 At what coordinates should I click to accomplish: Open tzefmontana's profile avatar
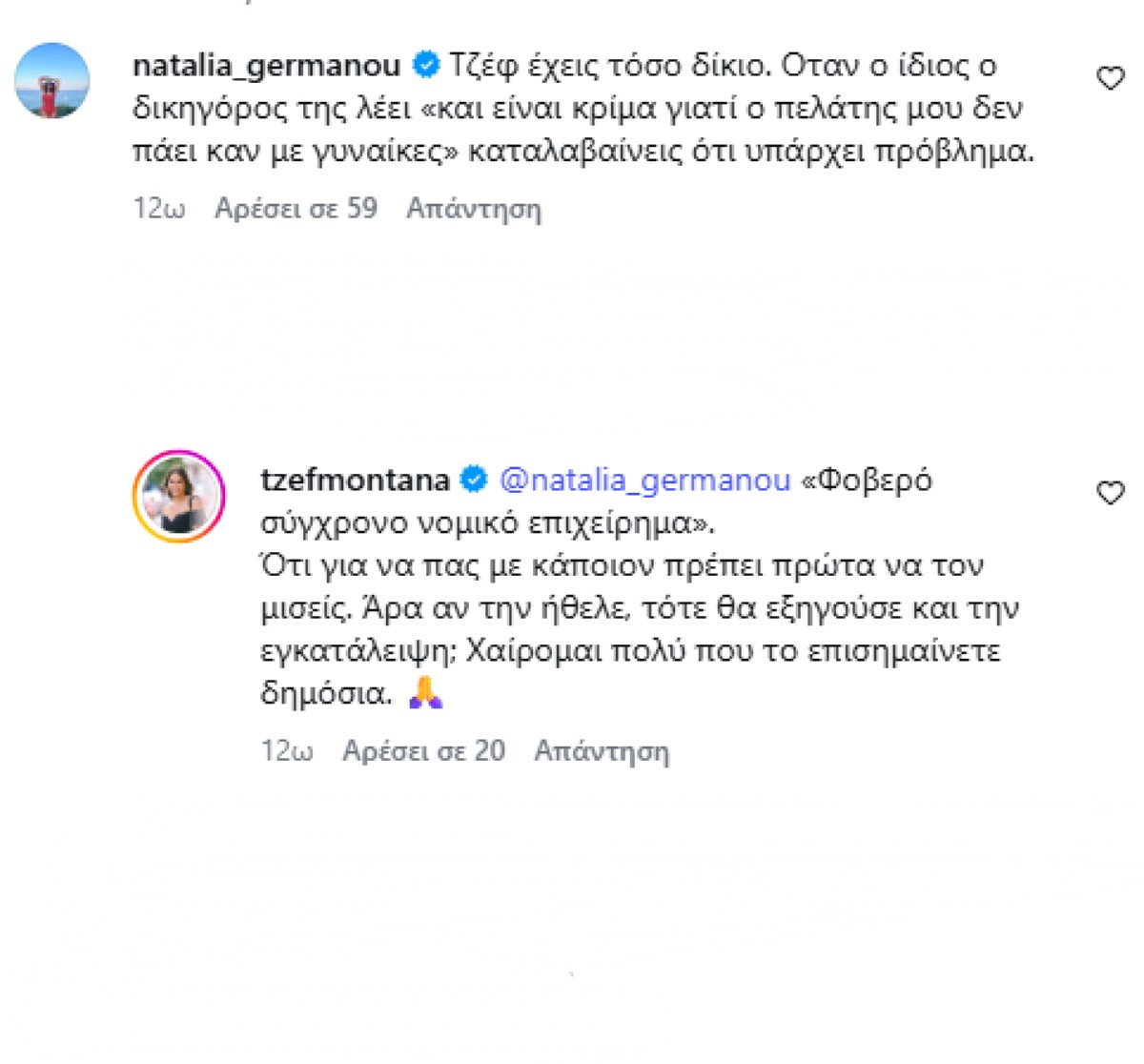pos(178,495)
